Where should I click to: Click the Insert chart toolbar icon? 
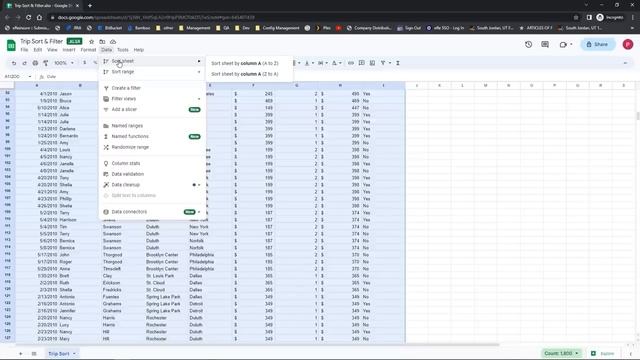[372, 63]
